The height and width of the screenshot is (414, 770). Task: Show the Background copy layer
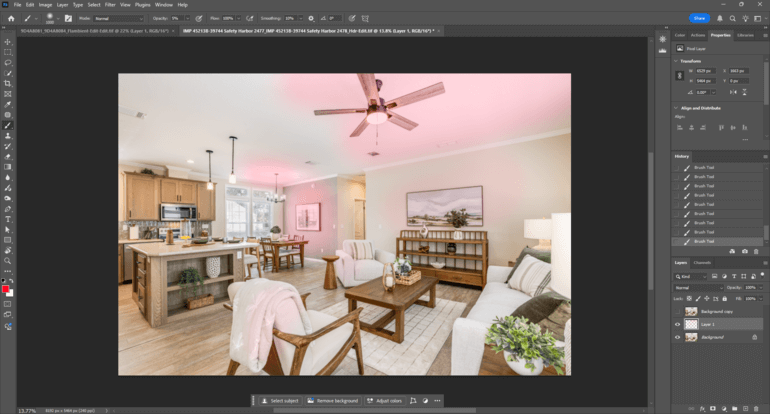678,311
